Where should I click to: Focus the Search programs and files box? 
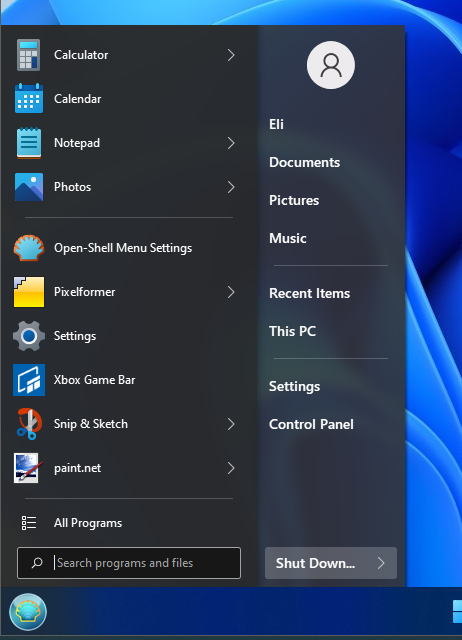[129, 563]
